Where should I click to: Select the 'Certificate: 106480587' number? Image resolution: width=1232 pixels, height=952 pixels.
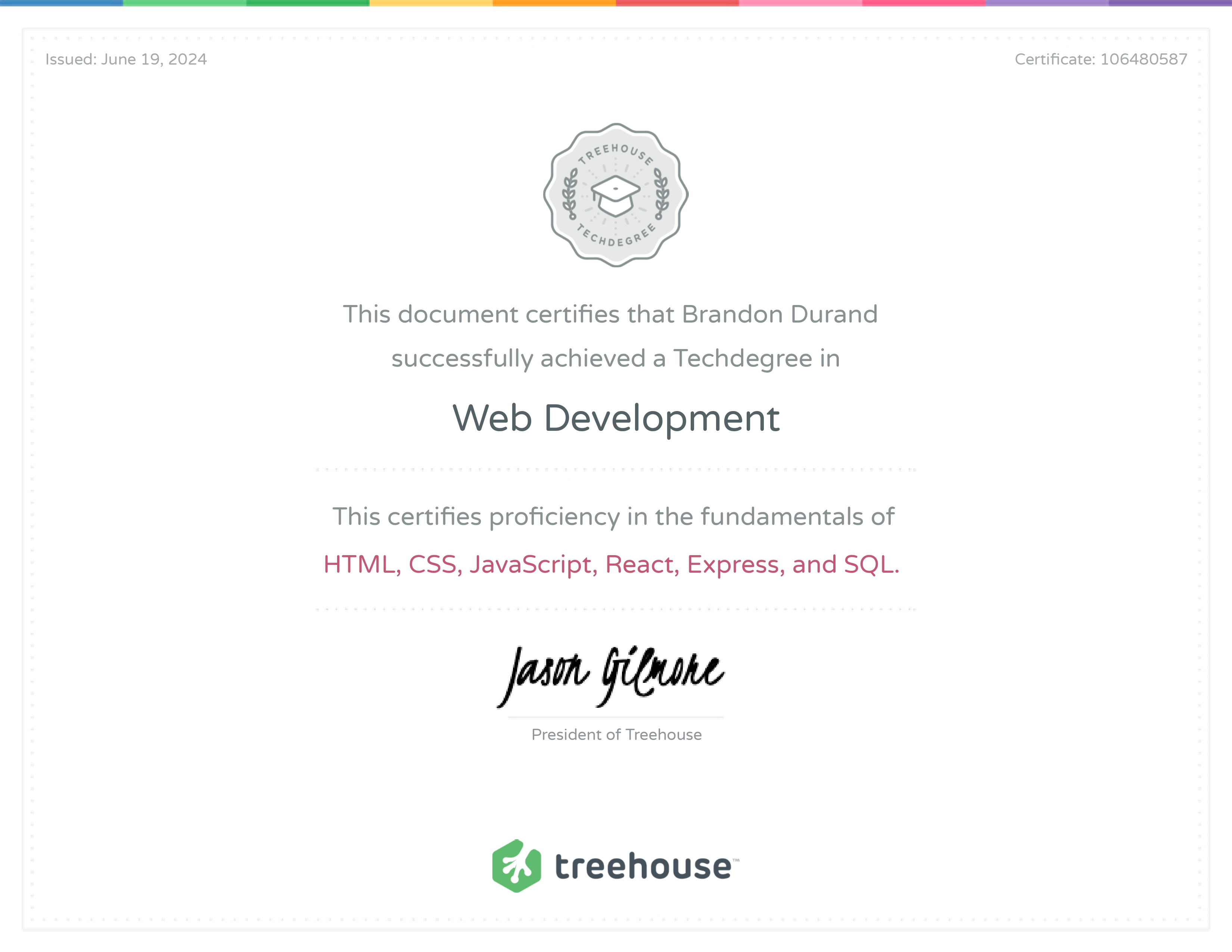[x=1101, y=59]
